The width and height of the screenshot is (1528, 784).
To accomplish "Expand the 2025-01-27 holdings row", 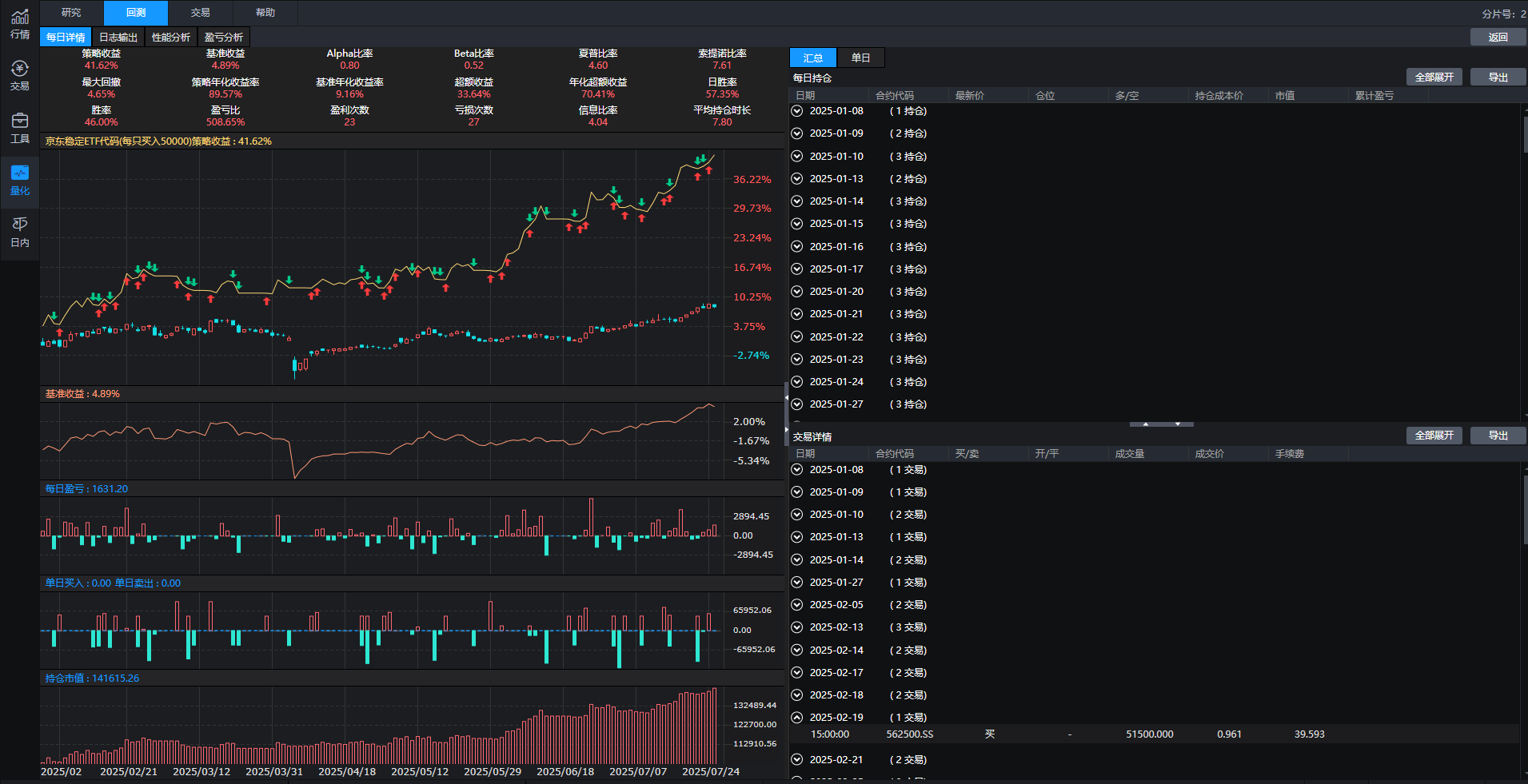I will 797,404.
